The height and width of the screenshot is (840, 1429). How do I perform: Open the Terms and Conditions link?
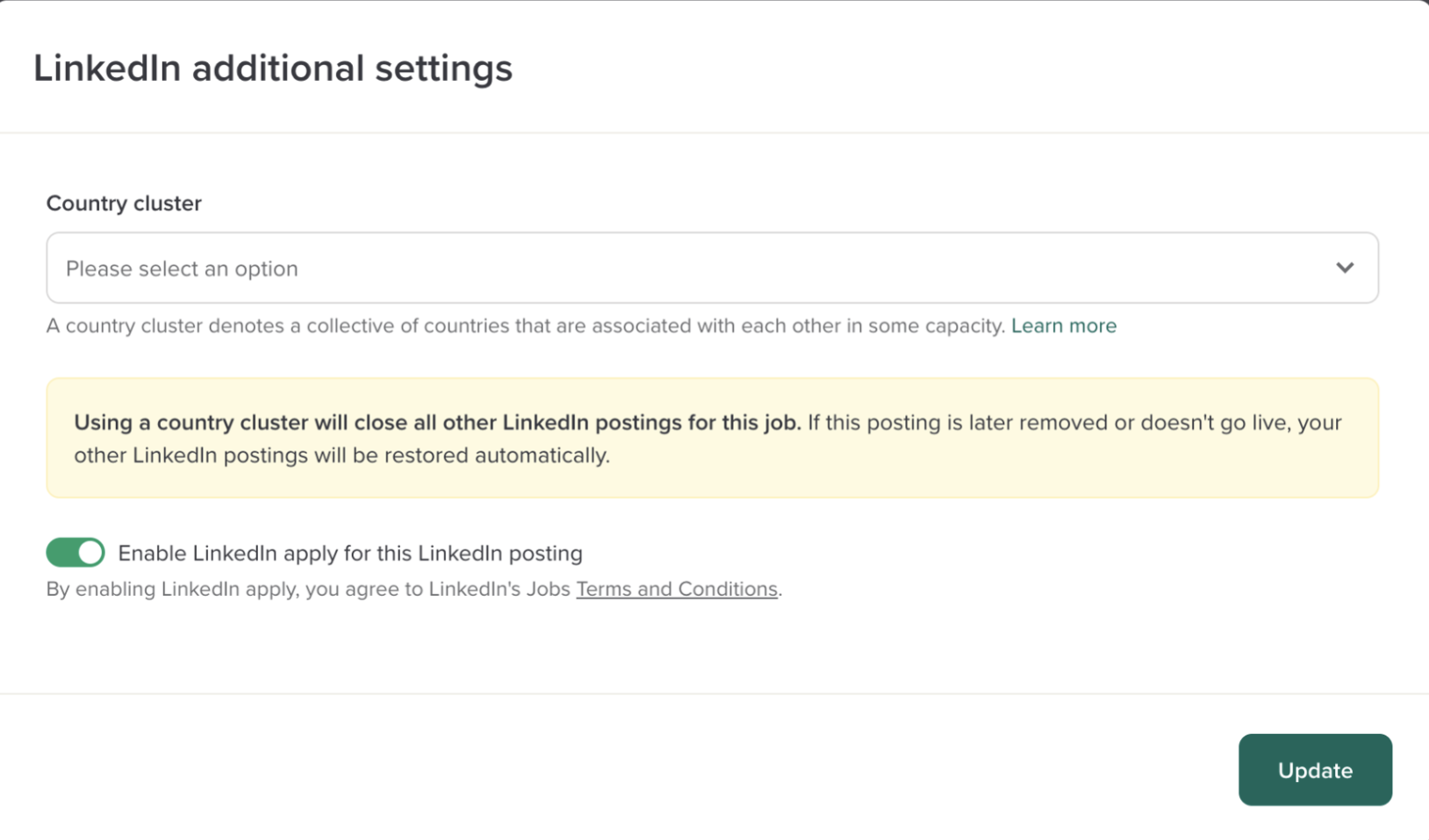tap(676, 589)
